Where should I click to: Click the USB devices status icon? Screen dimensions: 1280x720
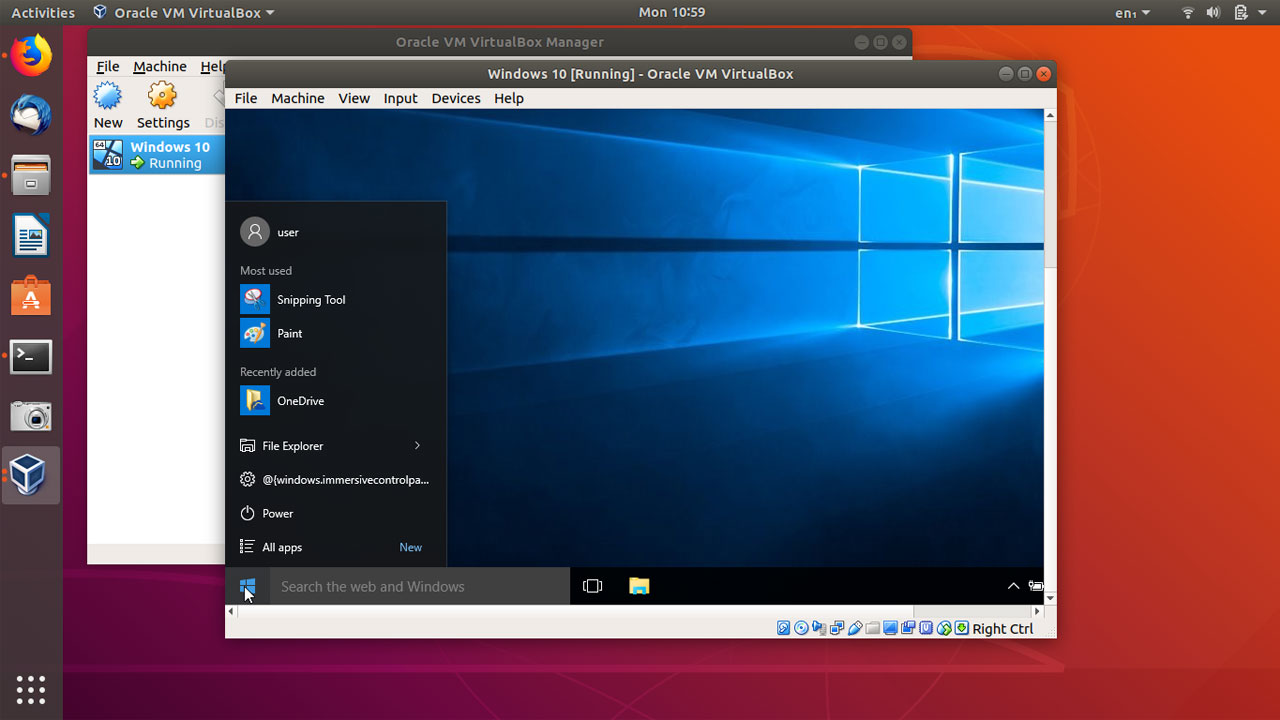(855, 627)
